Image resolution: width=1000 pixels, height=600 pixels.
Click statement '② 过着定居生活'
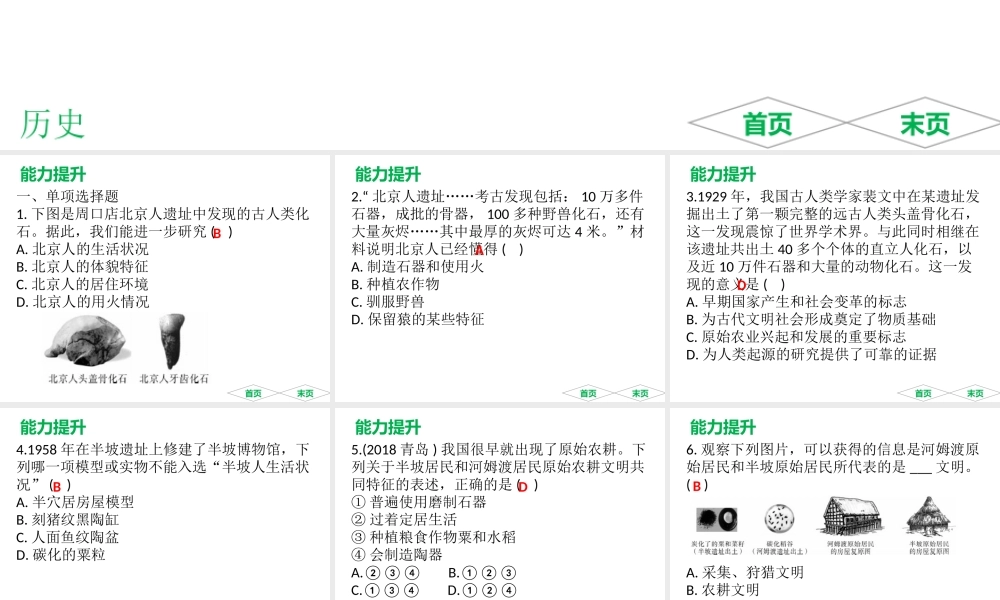(404, 520)
